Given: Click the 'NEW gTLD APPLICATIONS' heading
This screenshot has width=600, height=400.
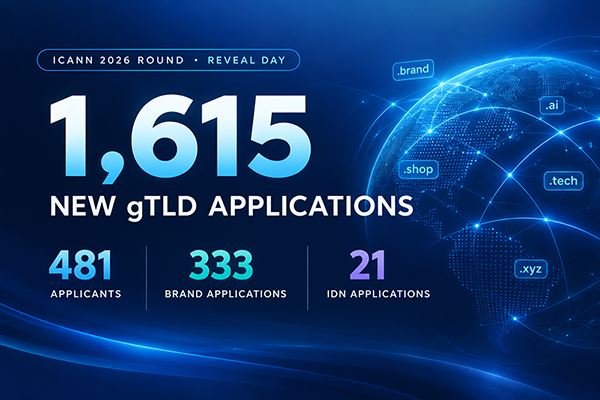Looking at the screenshot, I should [232, 207].
